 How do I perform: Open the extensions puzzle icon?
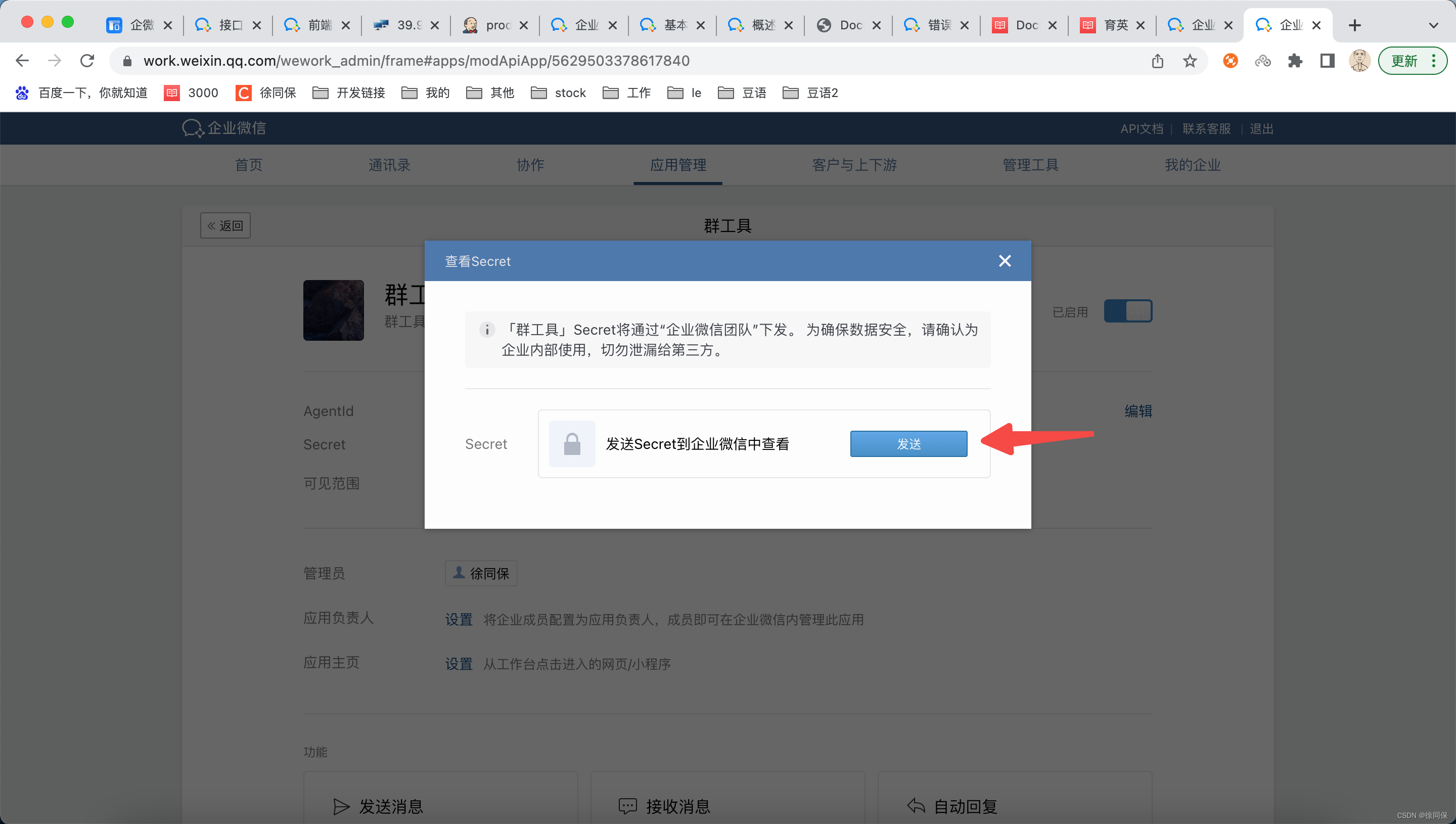(1295, 61)
